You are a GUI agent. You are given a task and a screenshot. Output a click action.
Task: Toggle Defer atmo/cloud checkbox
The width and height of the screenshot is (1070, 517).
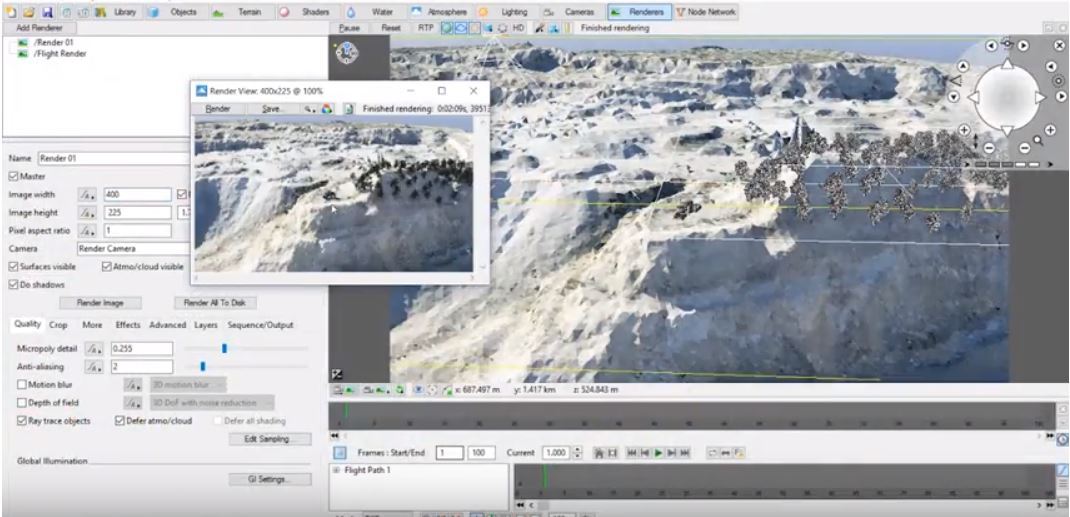coord(120,421)
